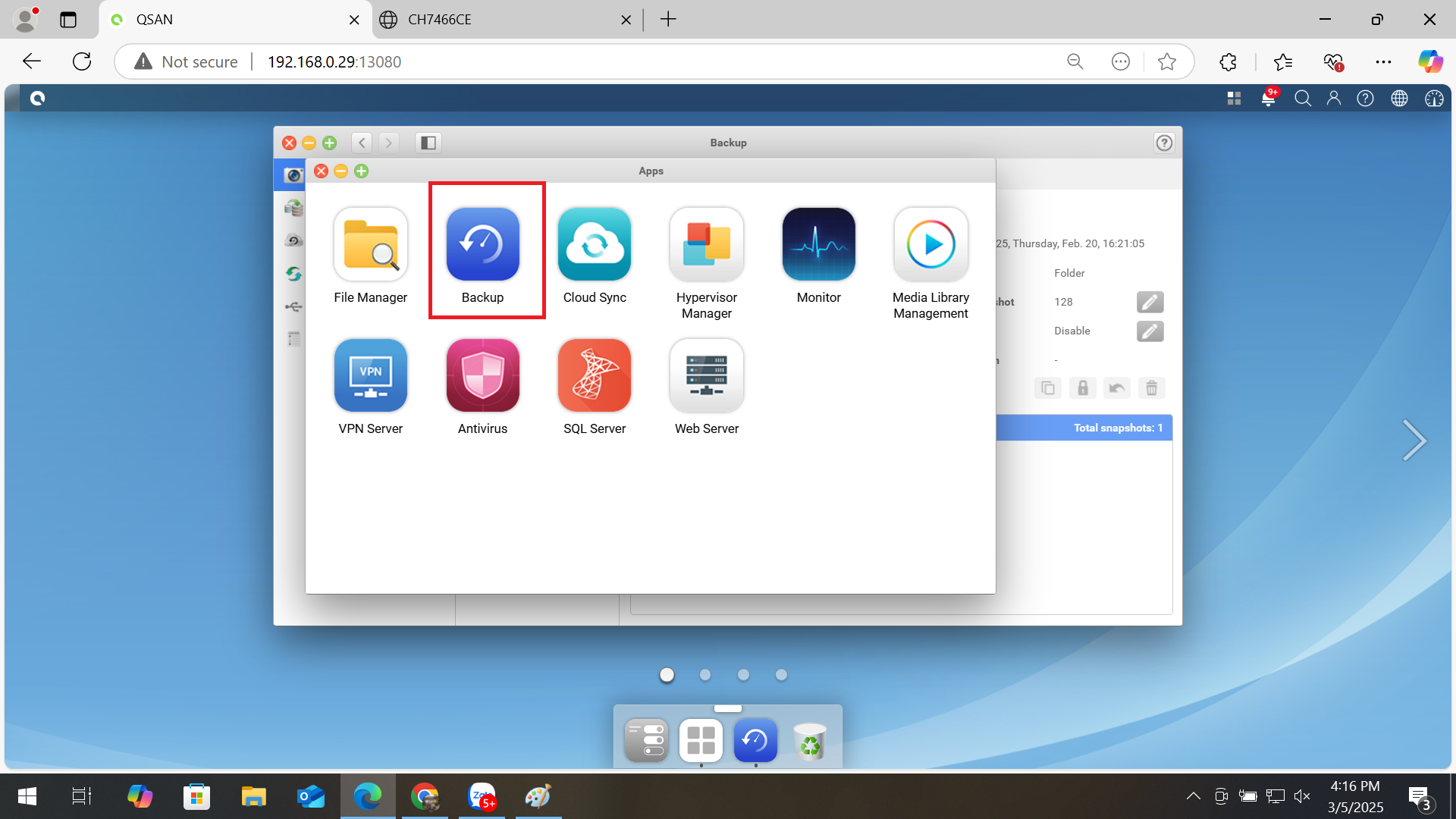This screenshot has height=819, width=1456.
Task: Select the second desktop page dot
Action: click(705, 674)
